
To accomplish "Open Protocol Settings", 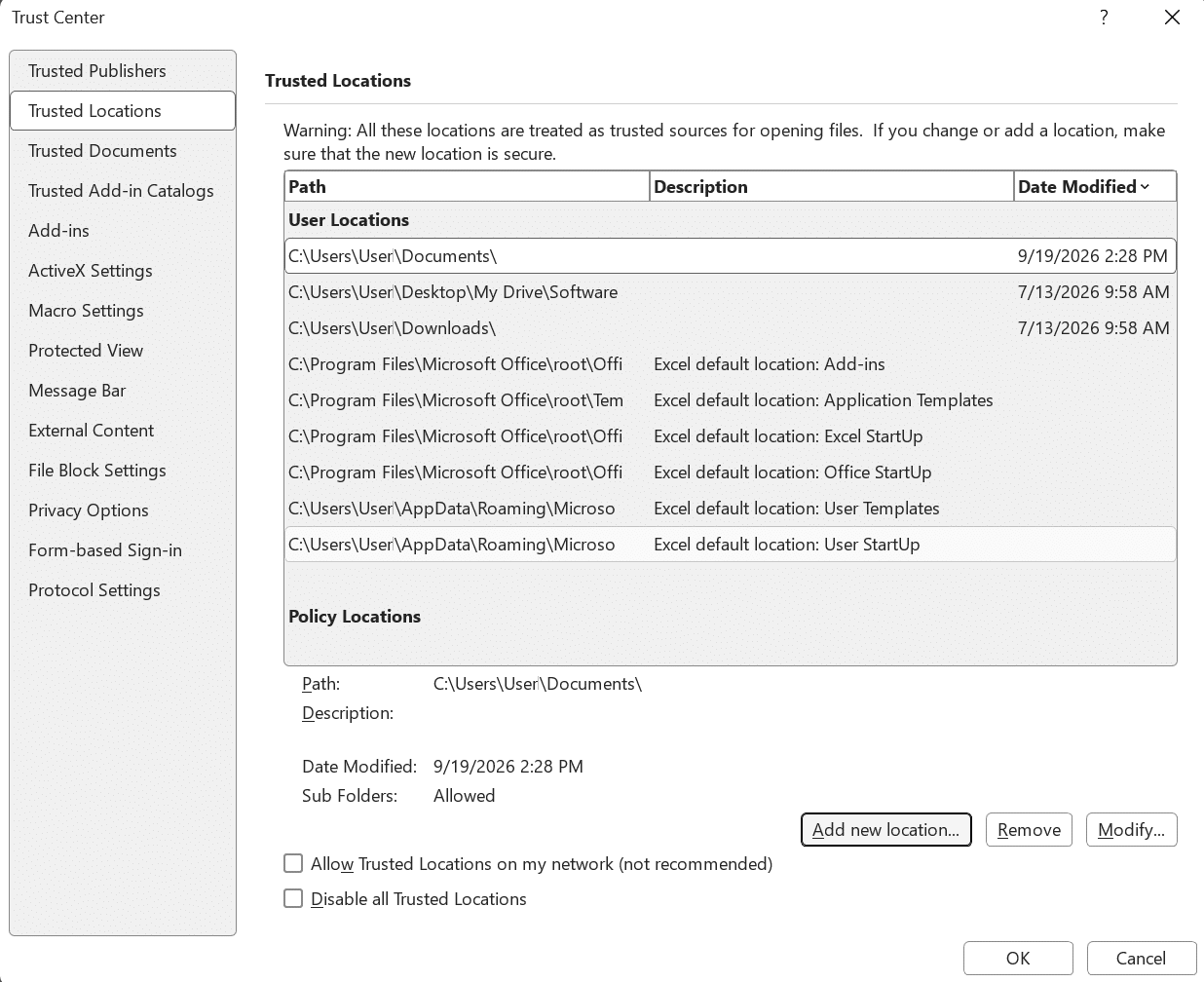I will click(x=123, y=590).
